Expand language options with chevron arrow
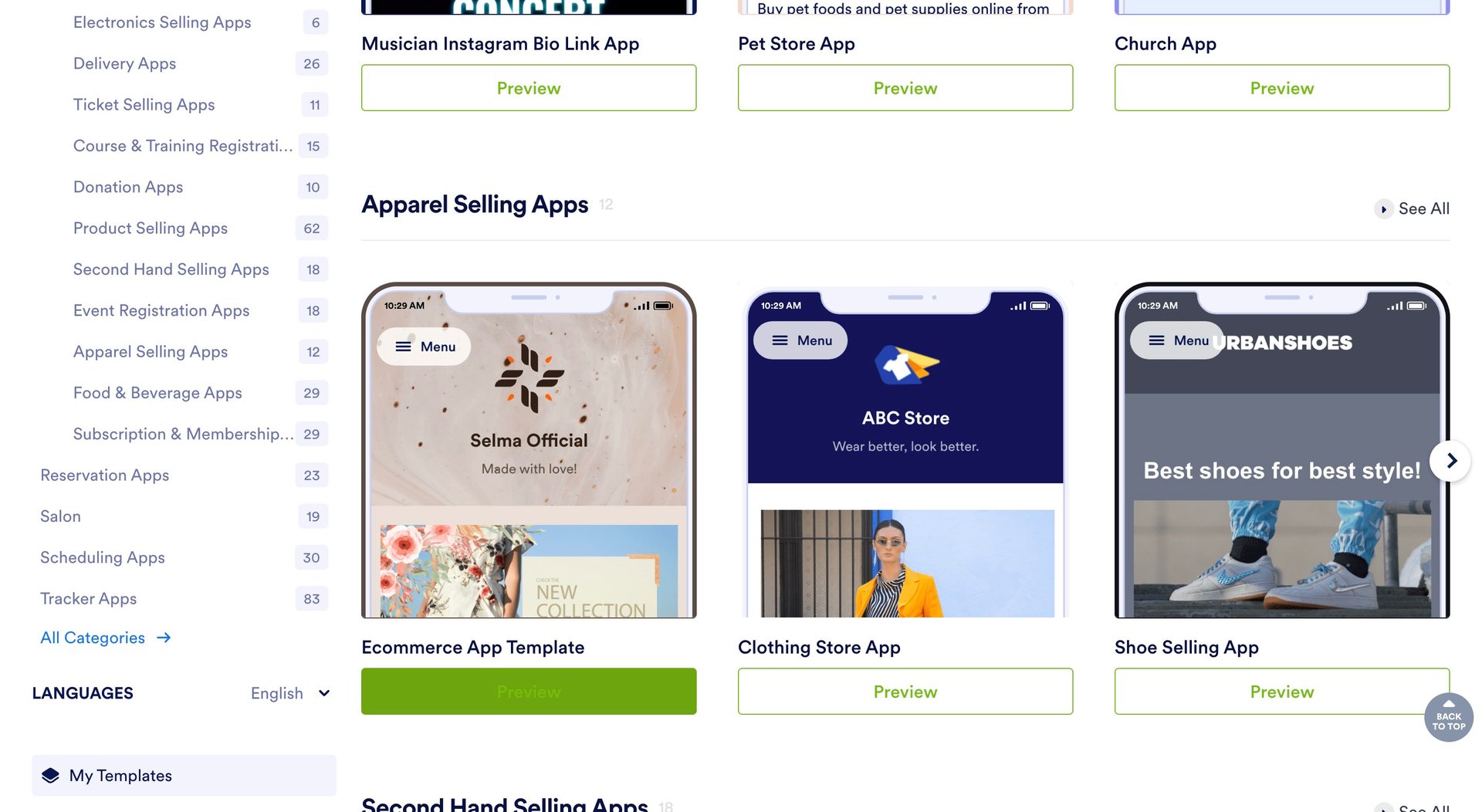The image size is (1482, 812). tap(324, 693)
